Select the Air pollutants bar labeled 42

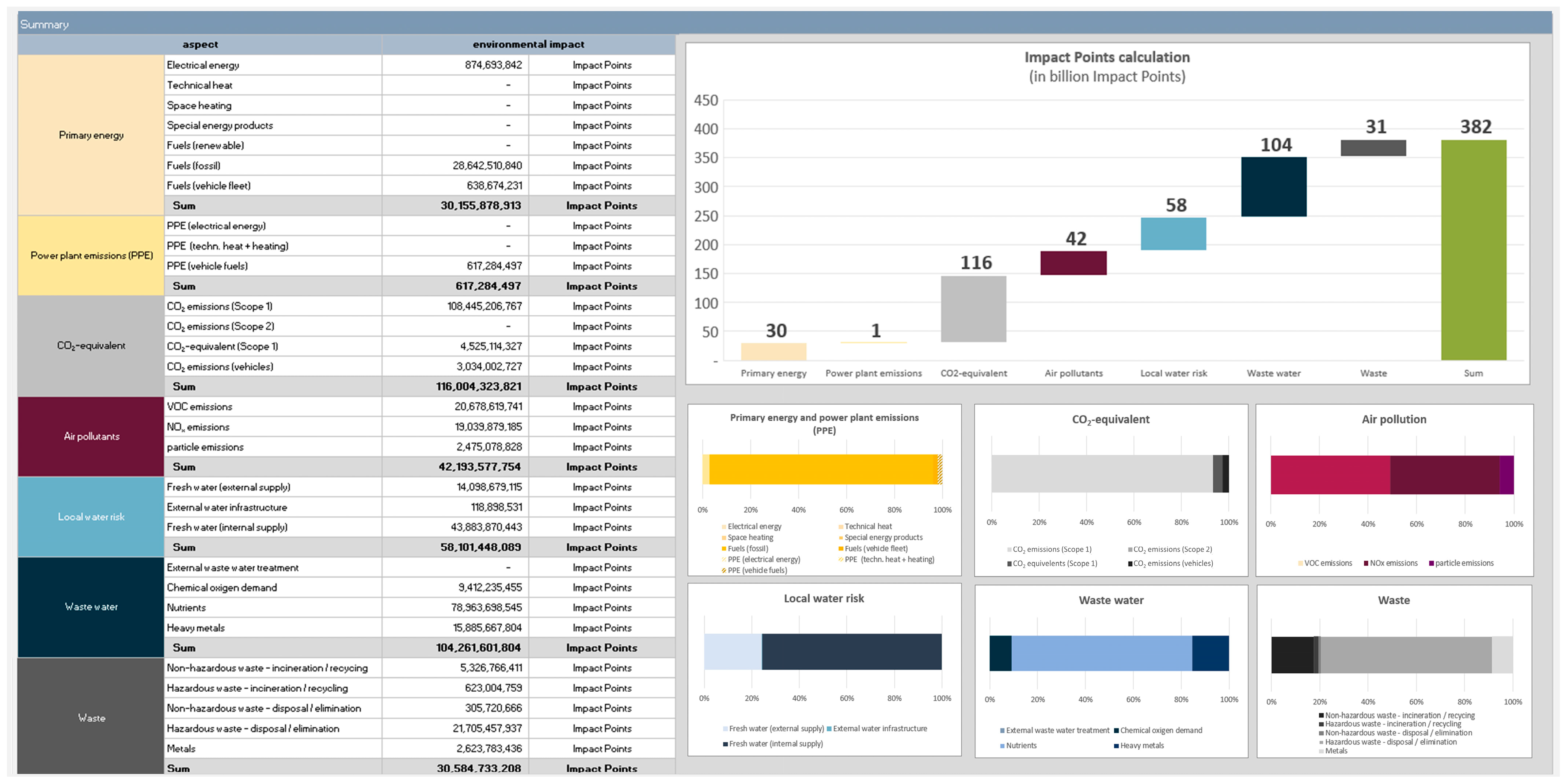pyautogui.click(x=1073, y=263)
